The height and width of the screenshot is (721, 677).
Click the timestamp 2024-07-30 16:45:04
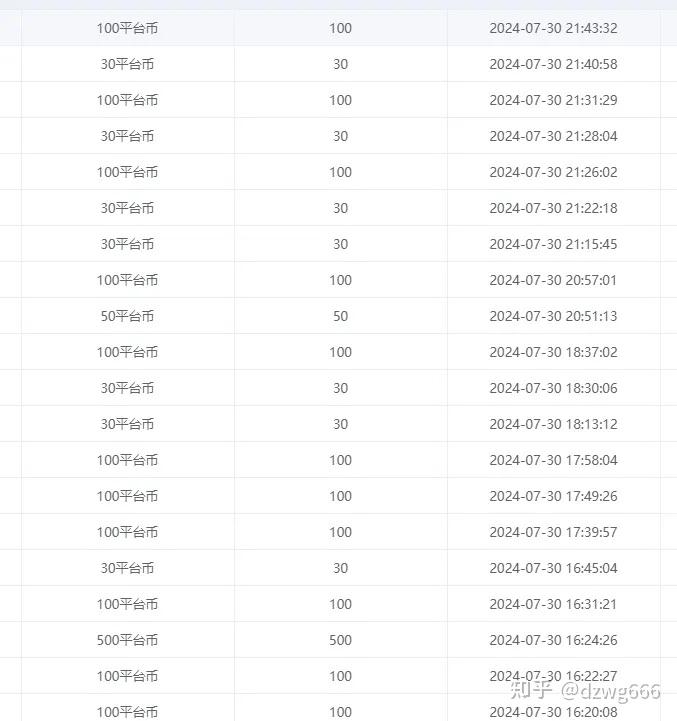(553, 568)
